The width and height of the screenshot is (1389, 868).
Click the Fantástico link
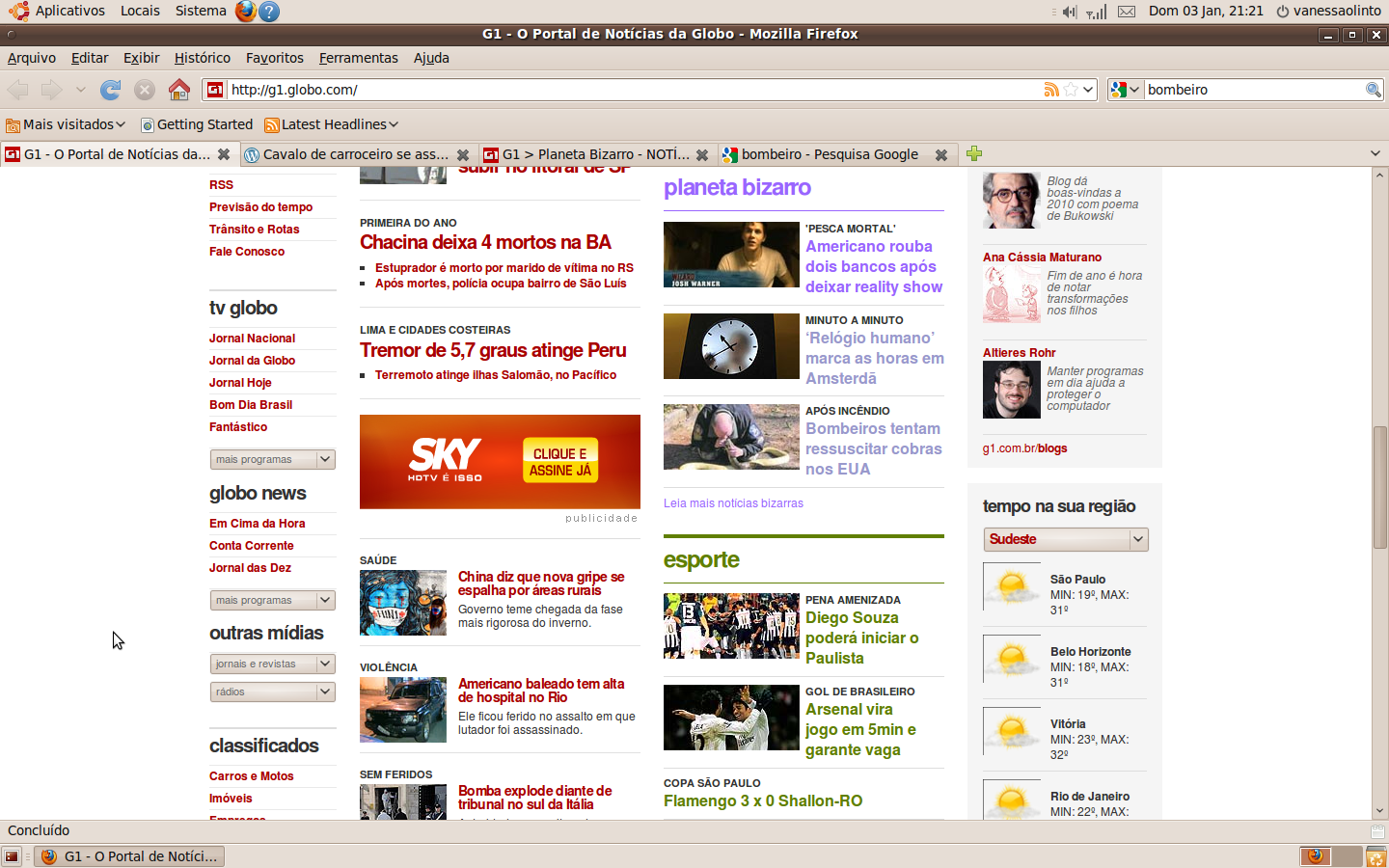pos(238,427)
